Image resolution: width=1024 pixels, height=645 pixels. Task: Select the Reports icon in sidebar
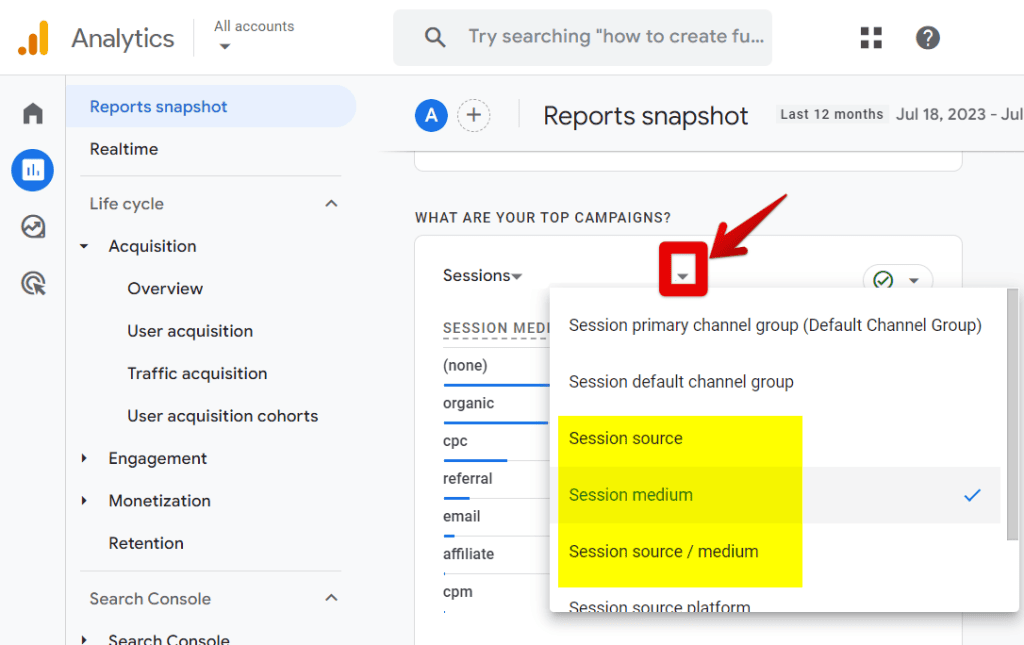coord(32,170)
